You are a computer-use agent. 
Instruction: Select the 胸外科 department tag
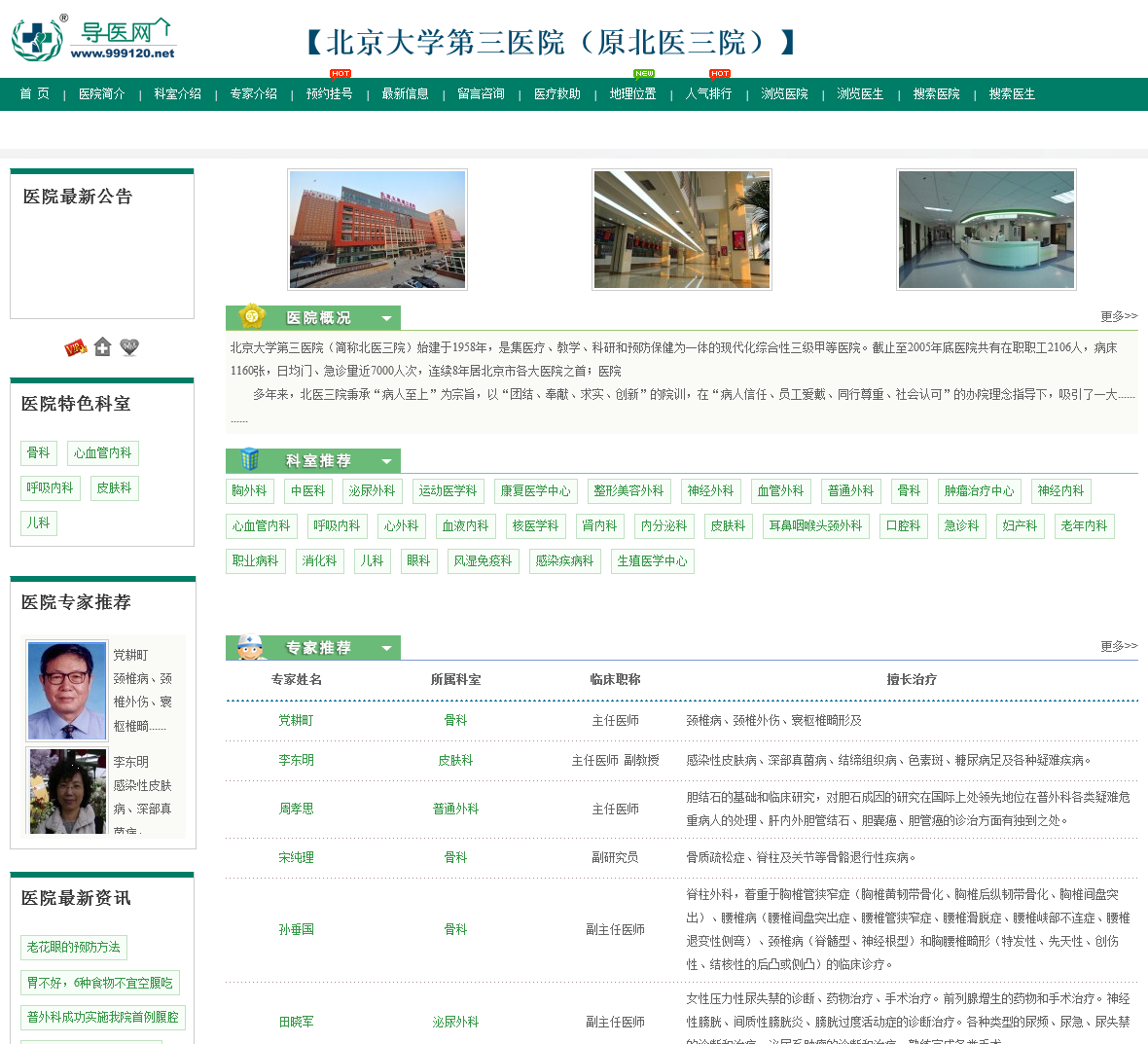click(250, 490)
